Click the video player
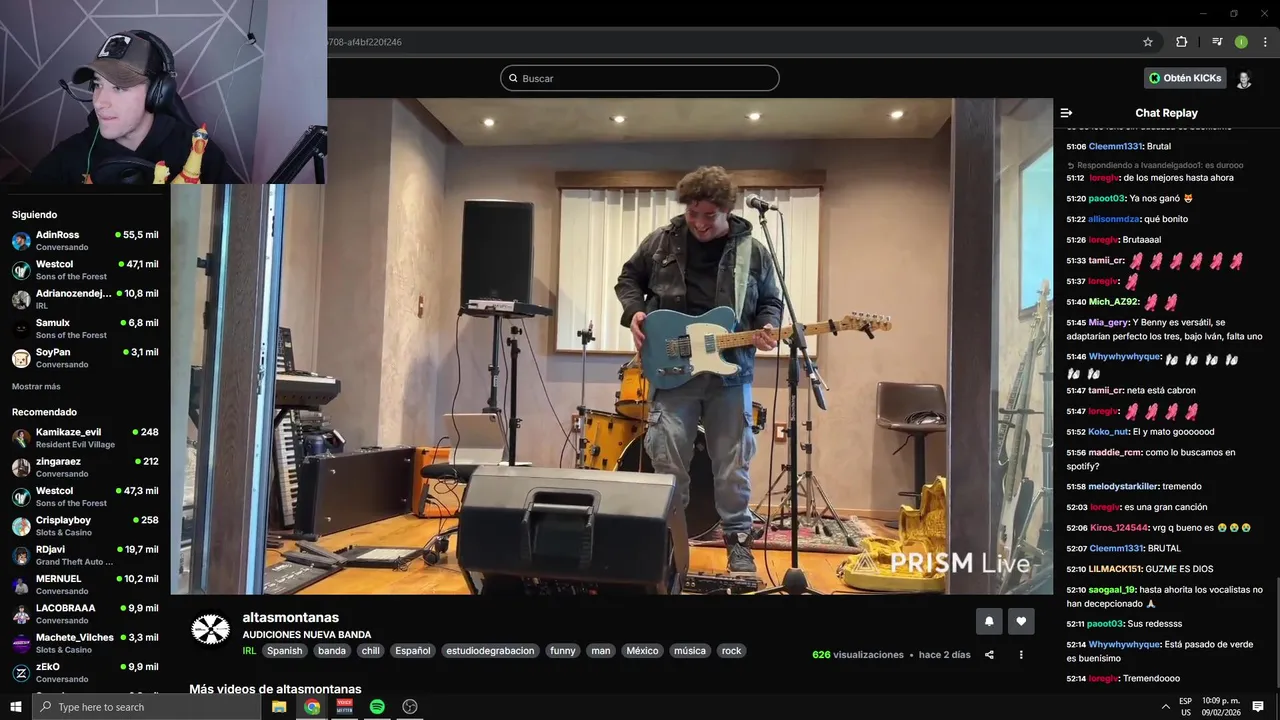The image size is (1280, 720). click(612, 346)
